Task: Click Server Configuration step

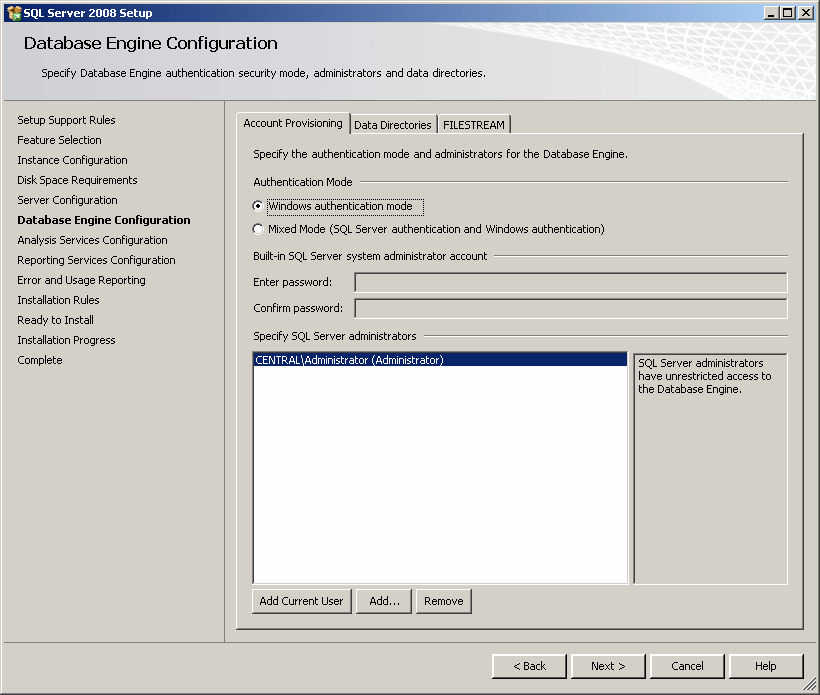Action: [x=67, y=200]
